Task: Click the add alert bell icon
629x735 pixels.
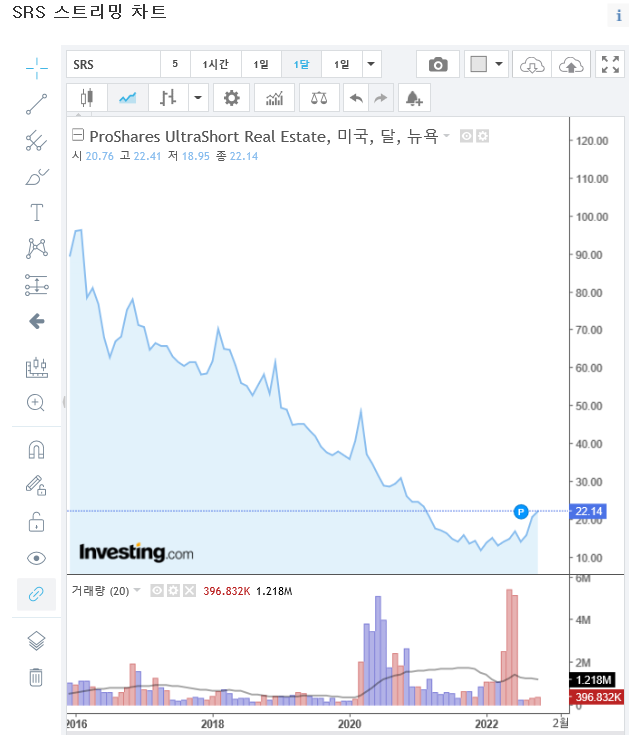Action: pyautogui.click(x=414, y=98)
